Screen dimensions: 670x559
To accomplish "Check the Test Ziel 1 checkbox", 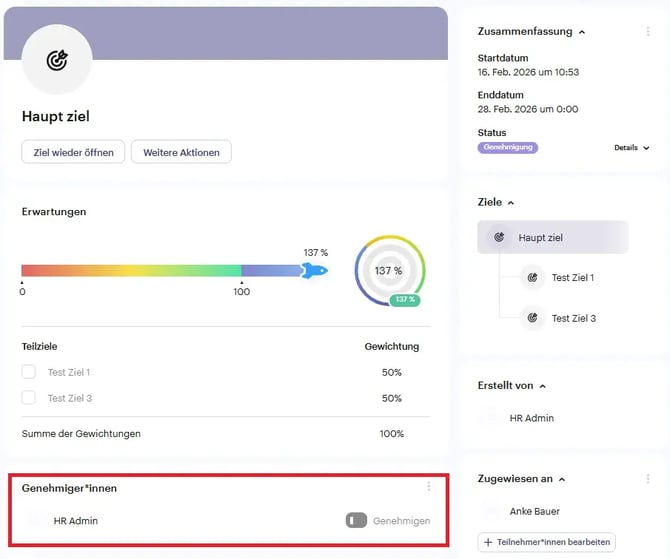I will (29, 372).
